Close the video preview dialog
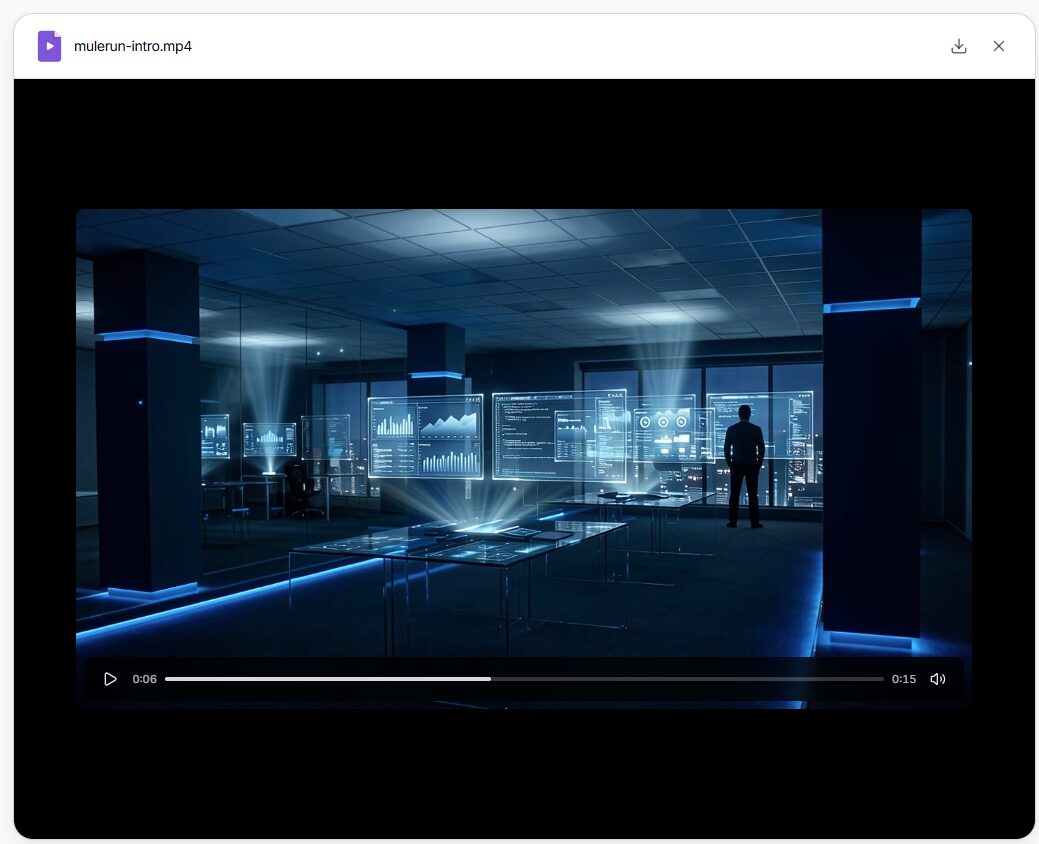1039x844 pixels. 998,46
